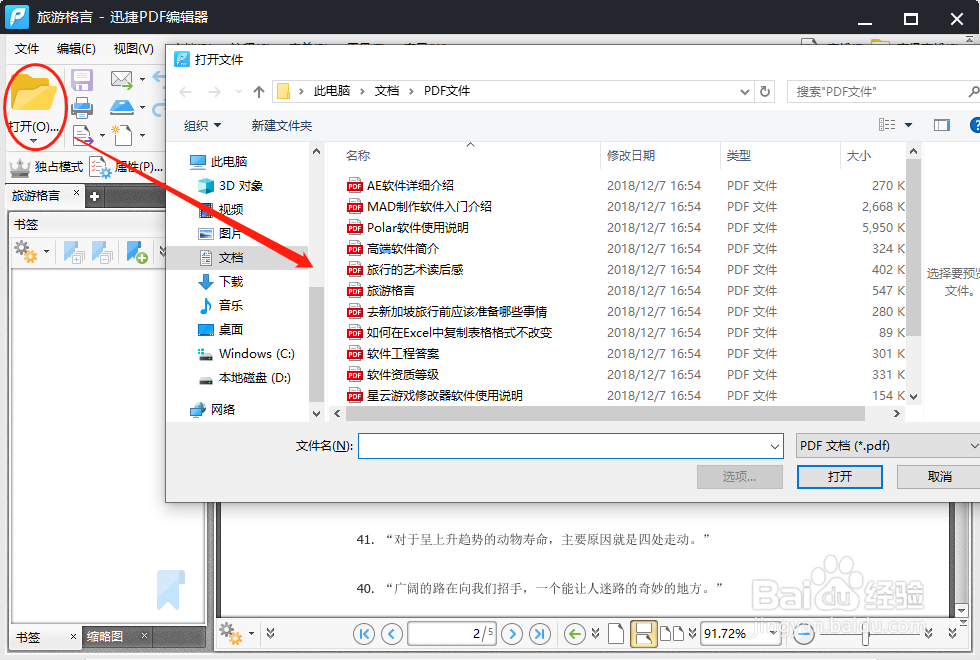The image size is (980, 660).
Task: Switch to two-page facing view mode
Action: [x=672, y=633]
